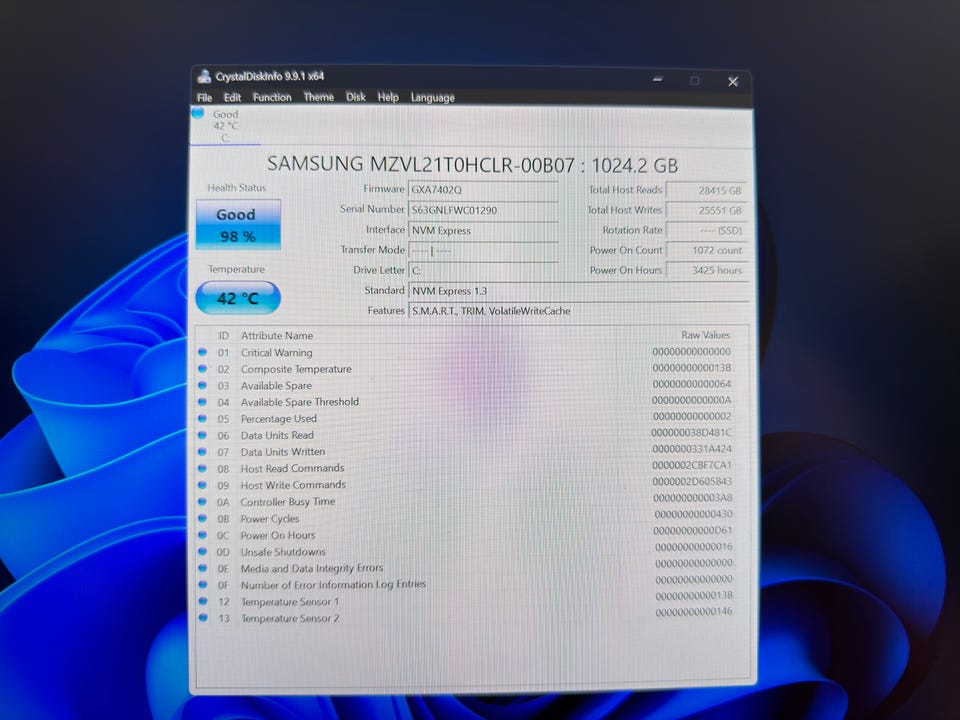Select the Available Spare attribute name
960x720 pixels.
click(276, 386)
